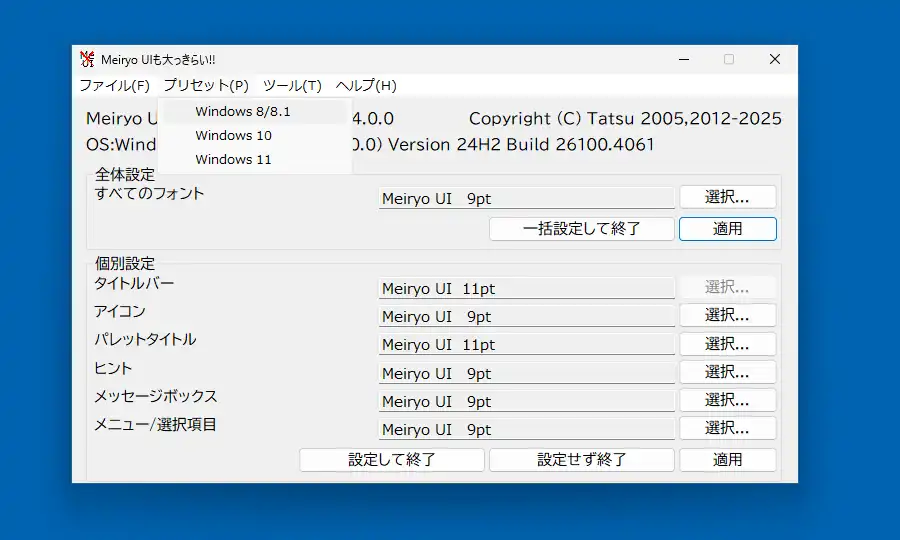Click 選択... button for パレットタイトル row
The image size is (900, 540).
pos(728,344)
